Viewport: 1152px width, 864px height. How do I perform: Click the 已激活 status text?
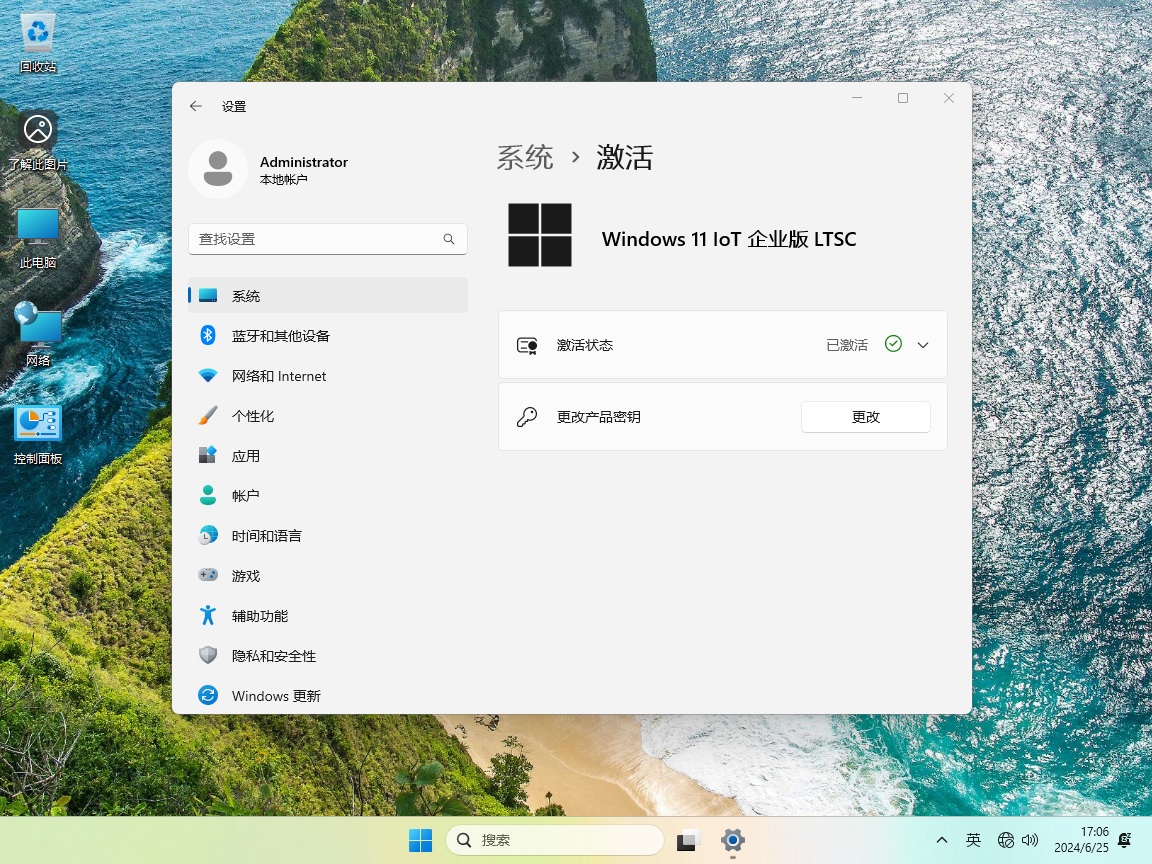pyautogui.click(x=847, y=345)
